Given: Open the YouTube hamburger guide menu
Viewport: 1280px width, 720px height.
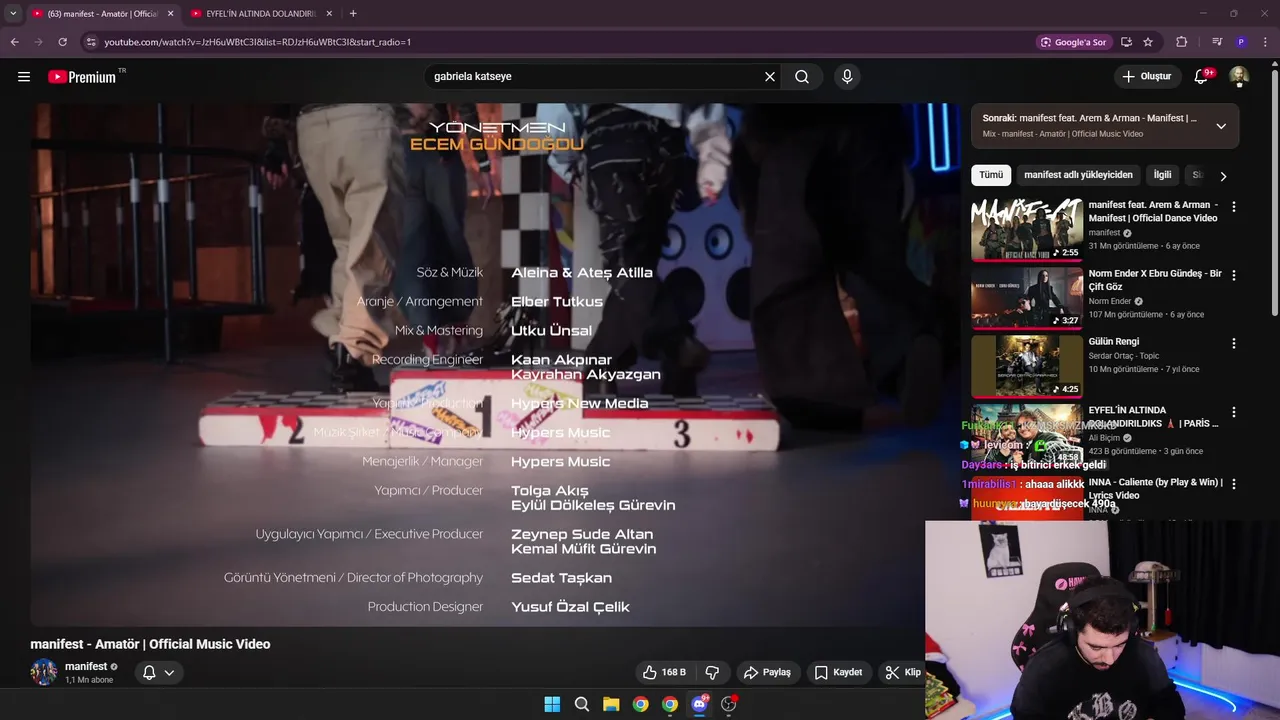Looking at the screenshot, I should [x=24, y=76].
